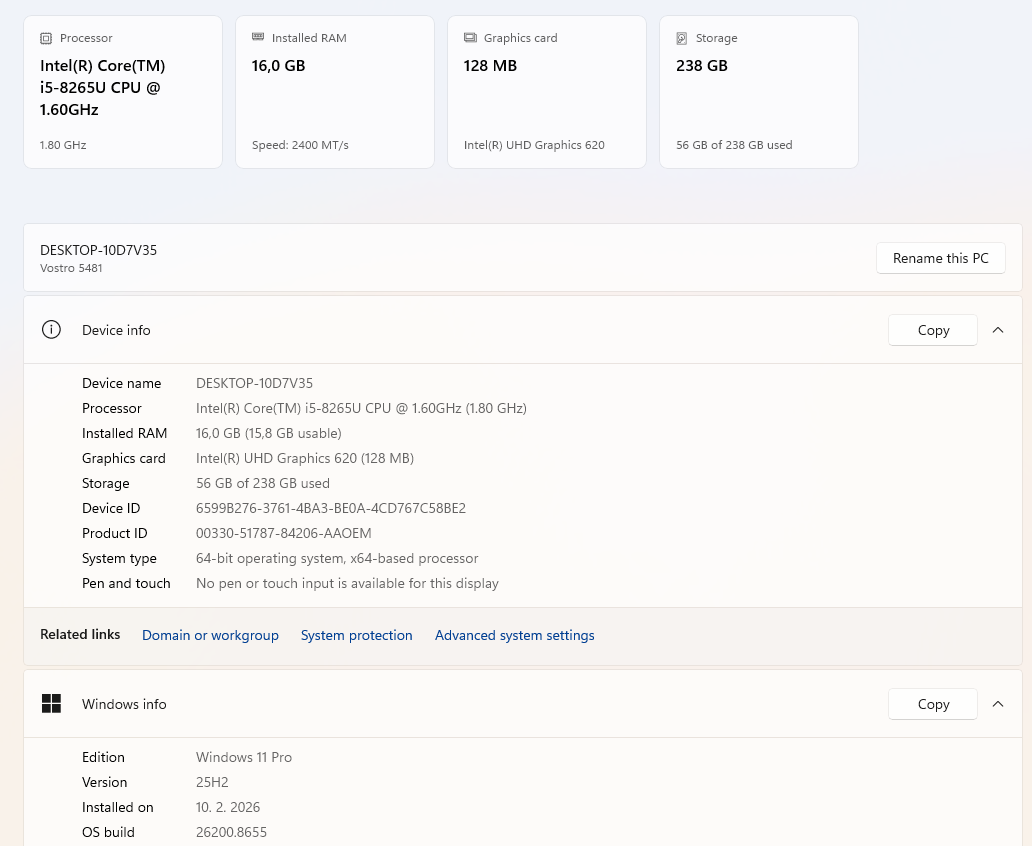Click the Windows logo icon beside Windows info
Image resolution: width=1032 pixels, height=846 pixels.
tap(51, 704)
